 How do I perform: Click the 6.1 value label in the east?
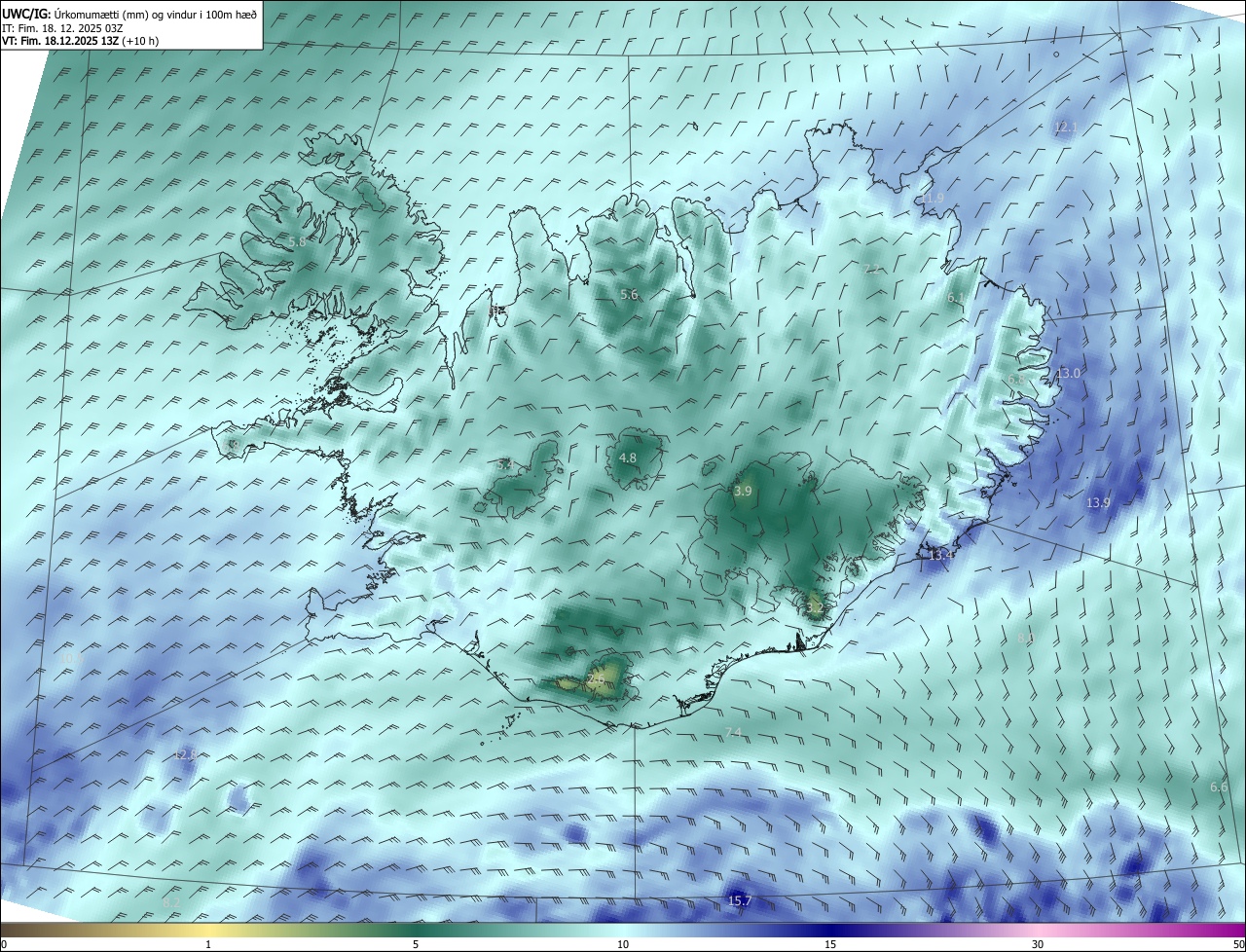(956, 298)
